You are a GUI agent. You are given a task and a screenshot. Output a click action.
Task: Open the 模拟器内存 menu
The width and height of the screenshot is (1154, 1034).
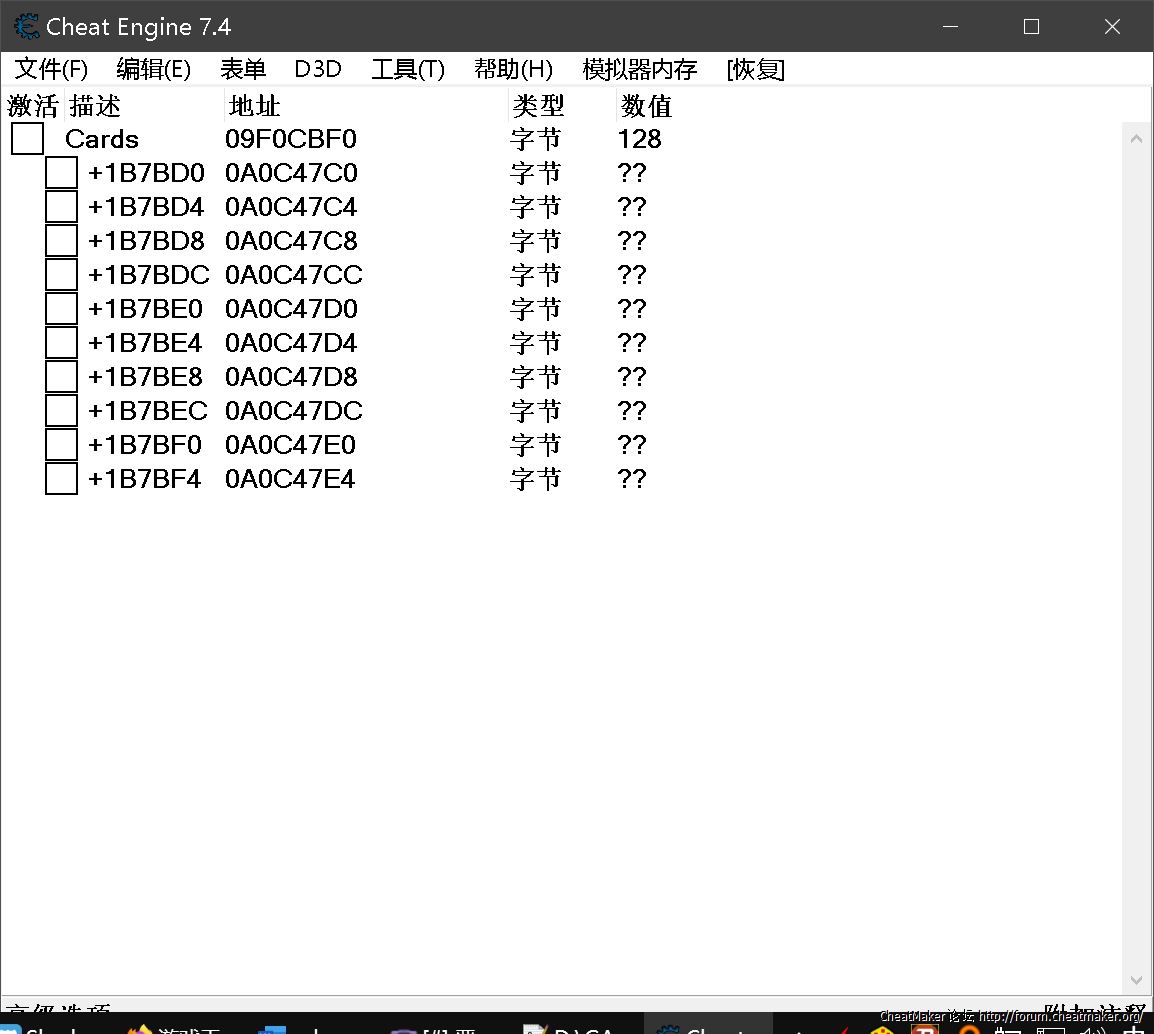click(640, 69)
